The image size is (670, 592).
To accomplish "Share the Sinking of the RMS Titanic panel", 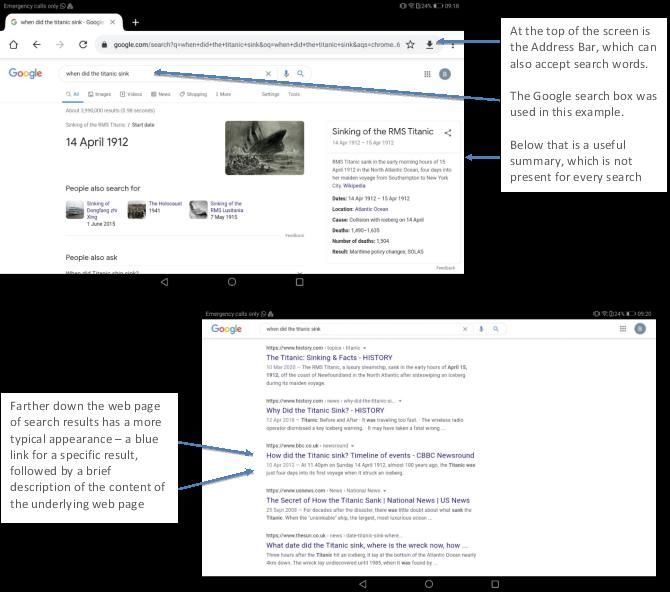I will pyautogui.click(x=448, y=133).
